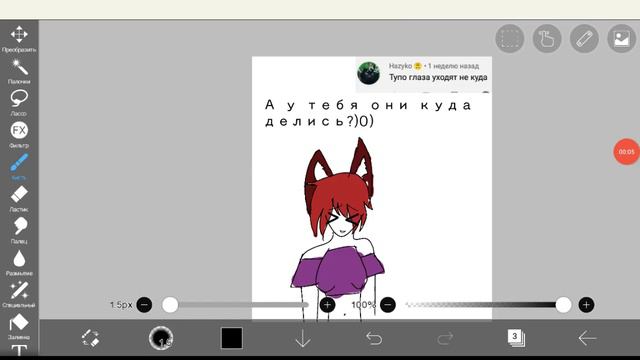
Task: Open the canvas material image icon
Action: 622,39
